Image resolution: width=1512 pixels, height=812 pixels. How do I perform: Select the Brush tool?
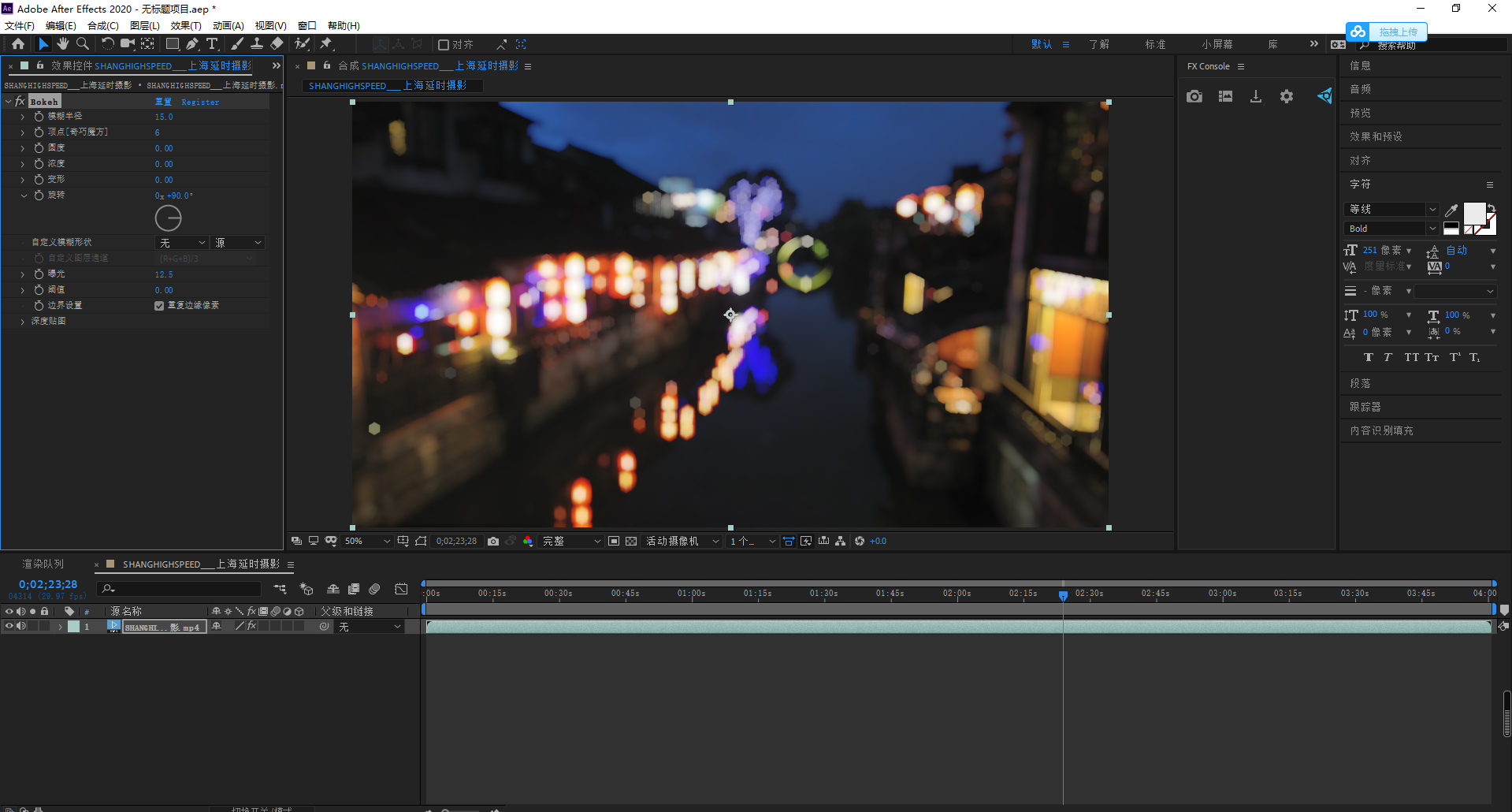(237, 44)
